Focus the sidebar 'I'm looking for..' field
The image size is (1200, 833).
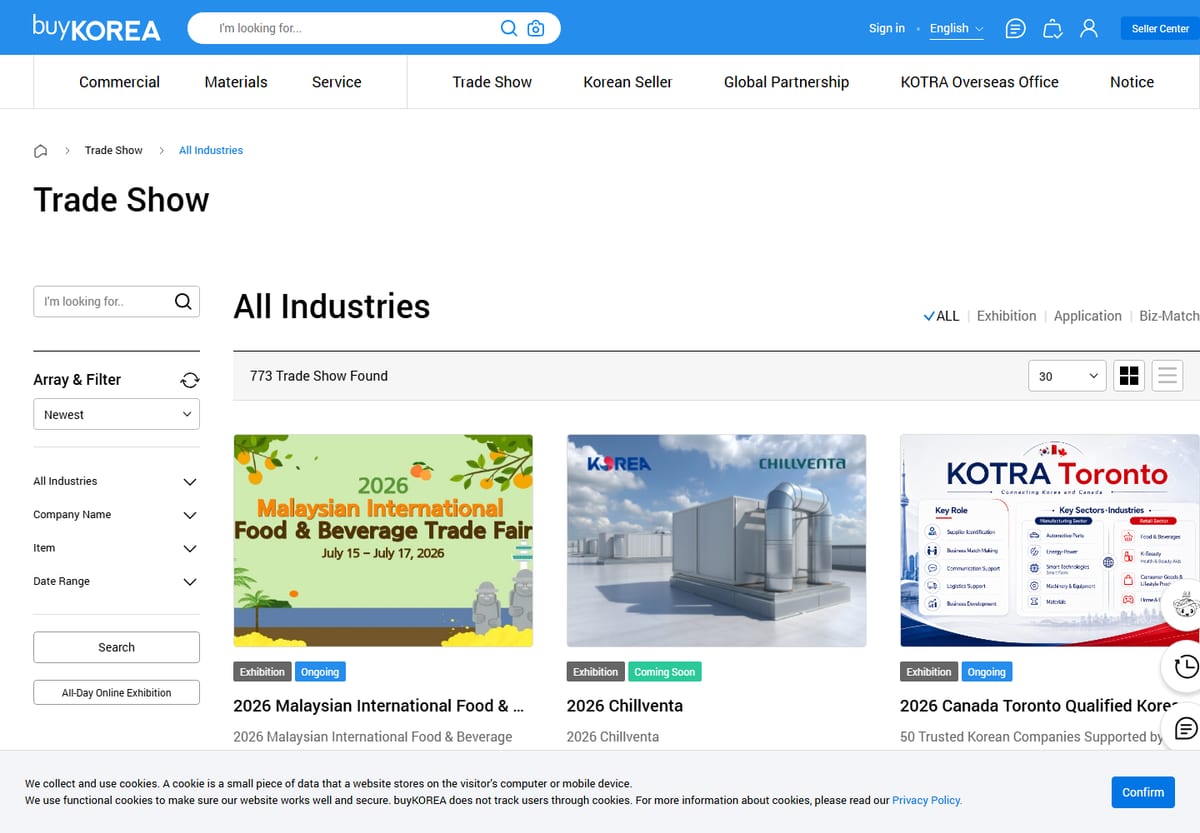[x=103, y=301]
